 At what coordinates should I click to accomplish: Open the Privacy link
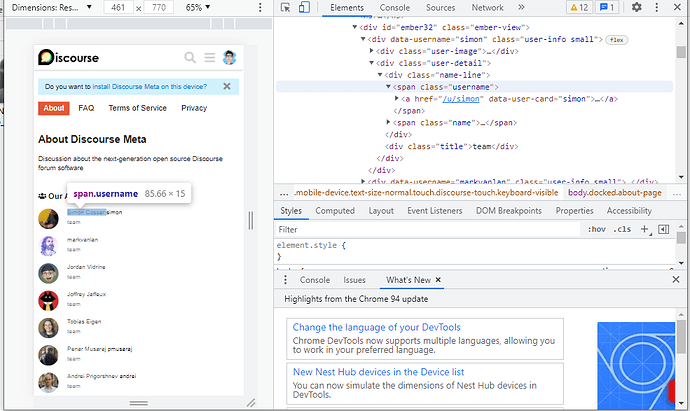(194, 108)
